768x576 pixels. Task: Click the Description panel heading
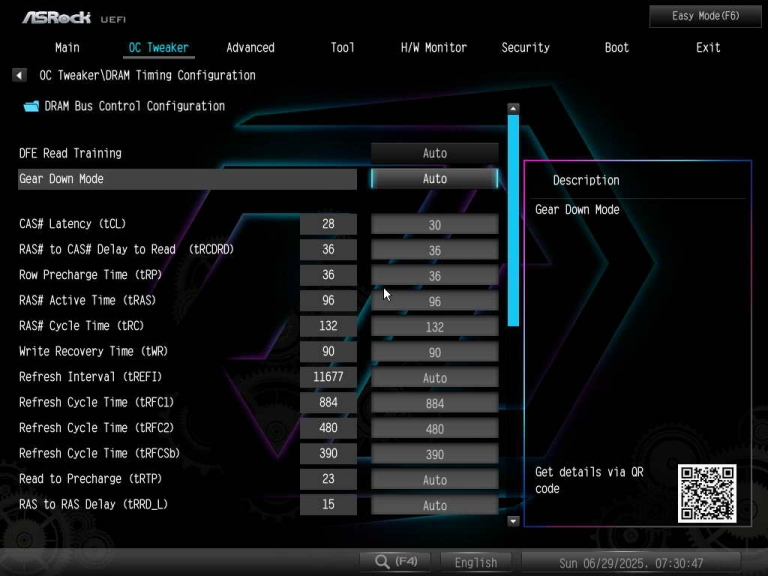pos(586,180)
